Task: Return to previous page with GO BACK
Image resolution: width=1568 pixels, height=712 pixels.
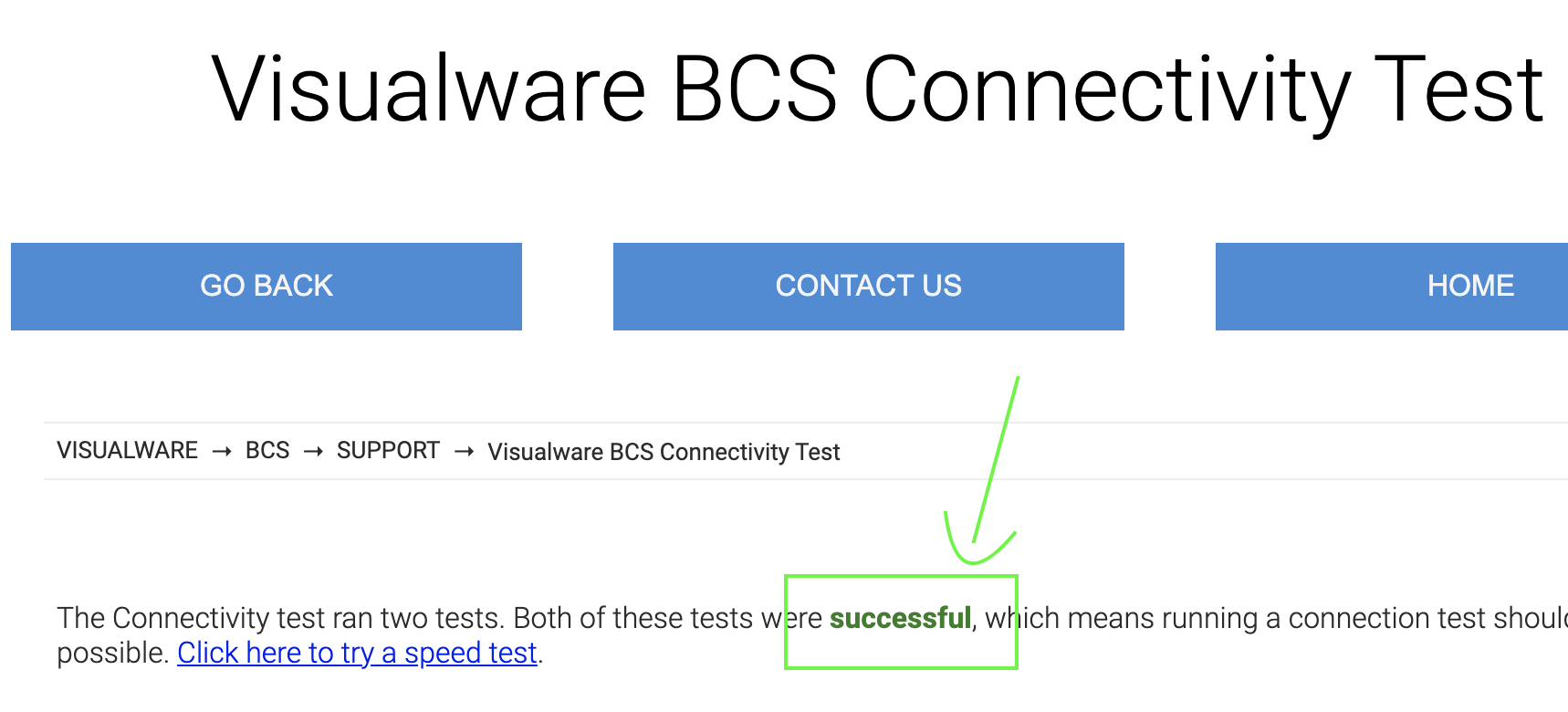Action: click(265, 286)
